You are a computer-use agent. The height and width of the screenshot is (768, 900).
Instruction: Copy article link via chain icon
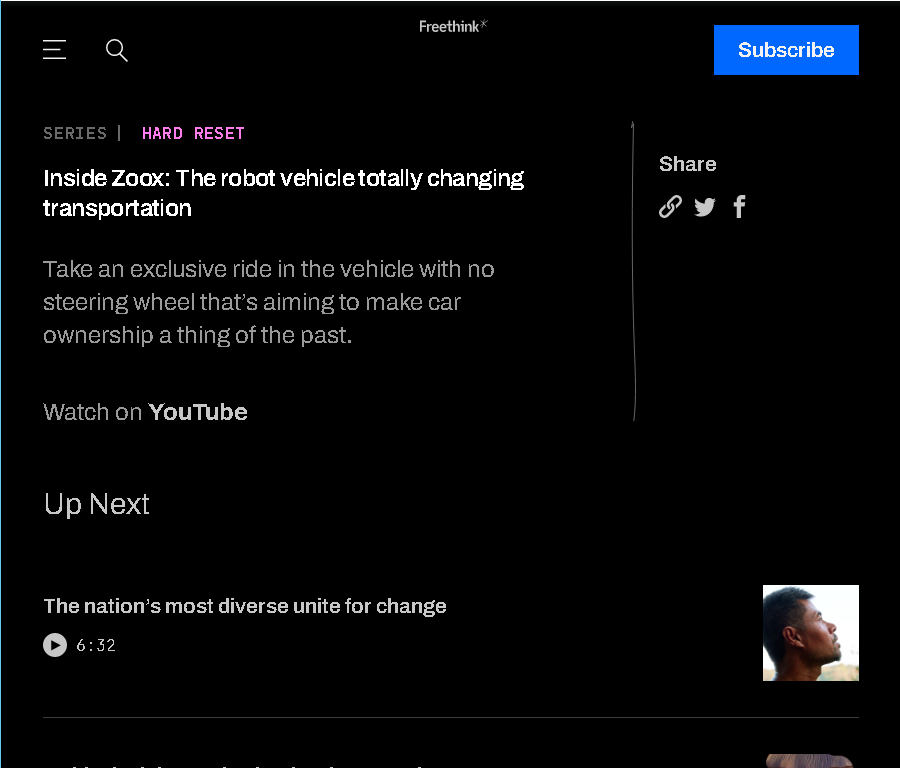point(670,207)
